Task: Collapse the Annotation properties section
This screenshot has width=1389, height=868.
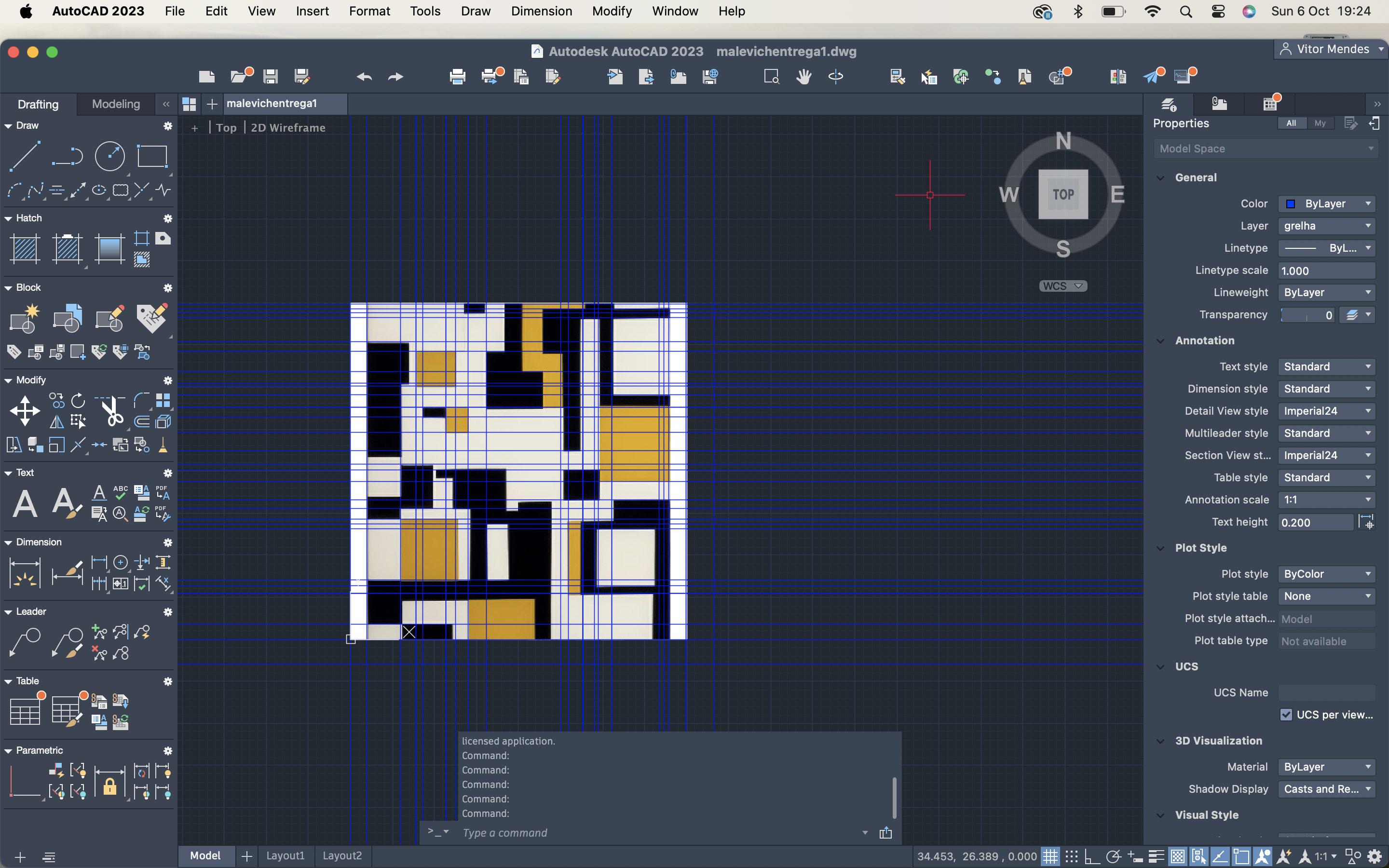Action: [x=1160, y=341]
